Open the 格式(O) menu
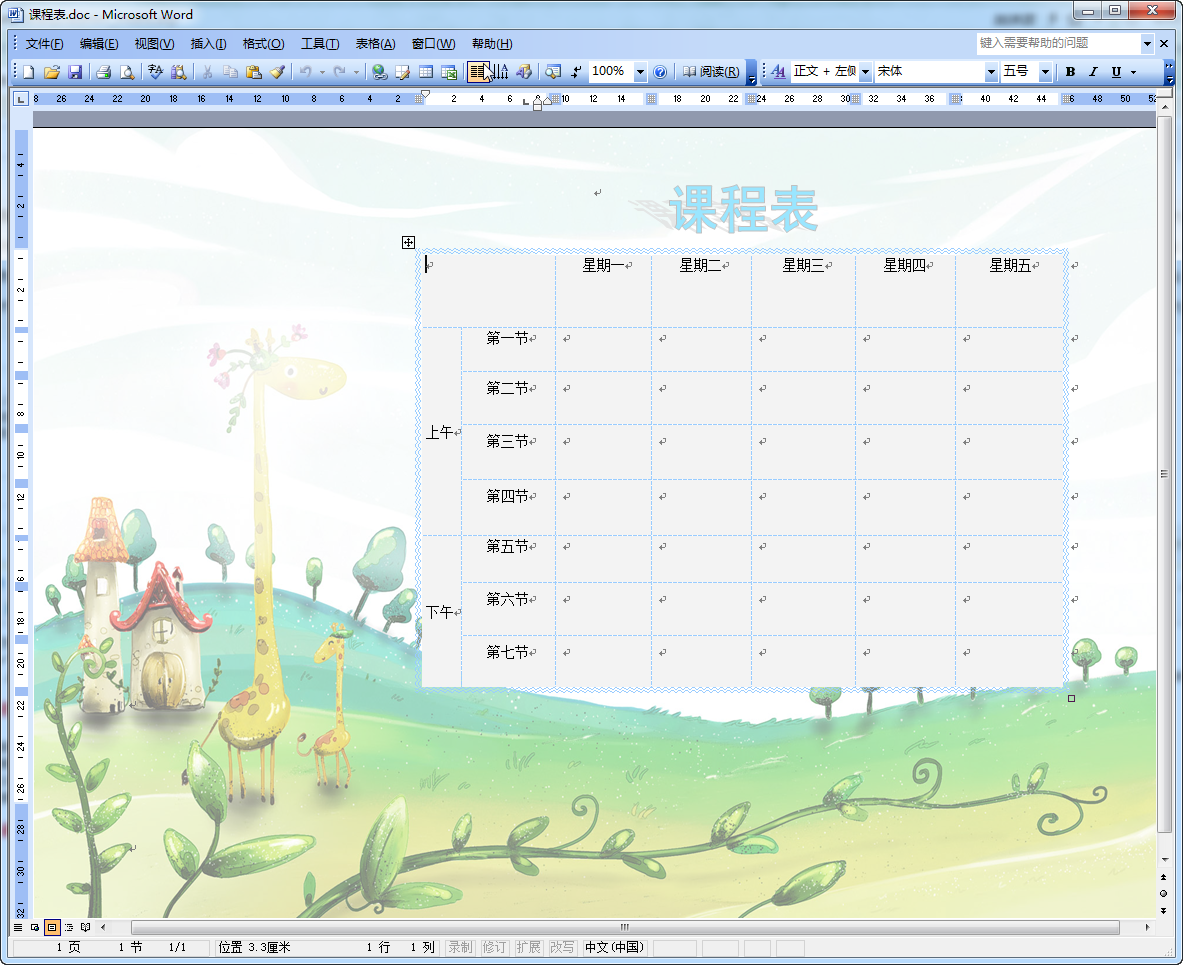Screen dimensions: 1183x965 [x=263, y=44]
